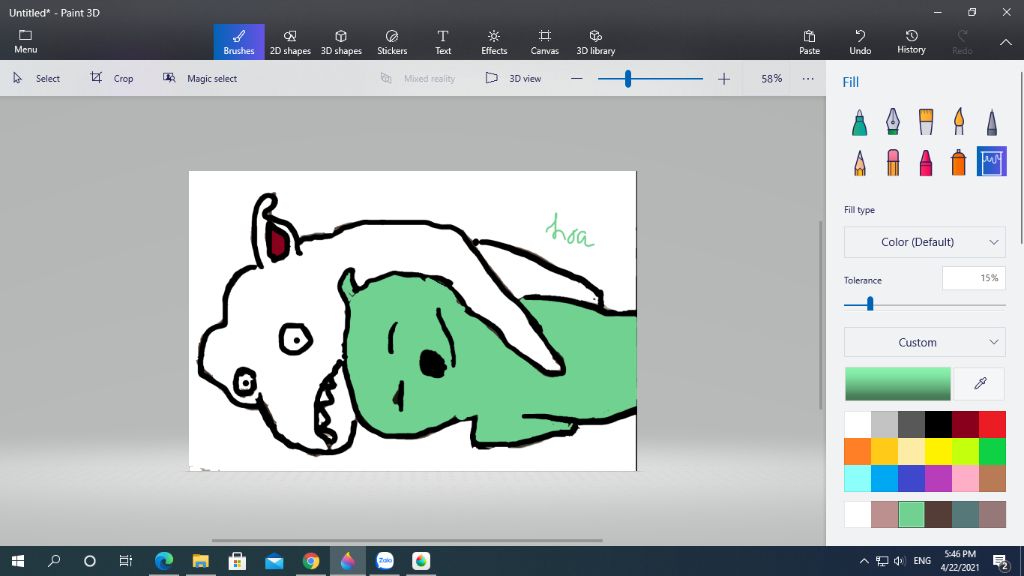Open Microsoft Store from taskbar

tap(237, 561)
